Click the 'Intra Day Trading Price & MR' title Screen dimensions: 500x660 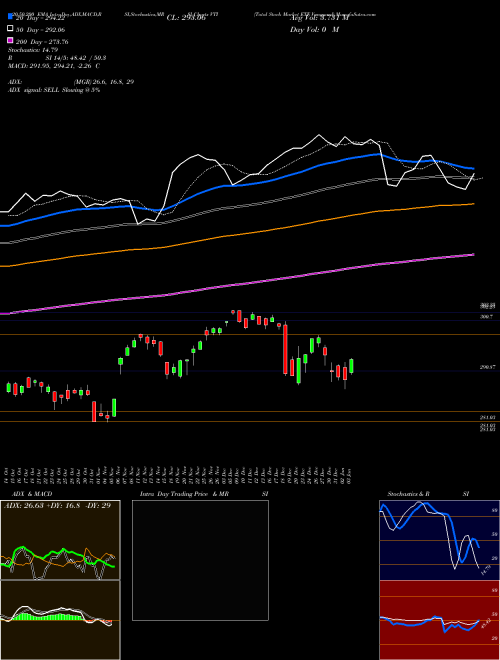[x=184, y=494]
